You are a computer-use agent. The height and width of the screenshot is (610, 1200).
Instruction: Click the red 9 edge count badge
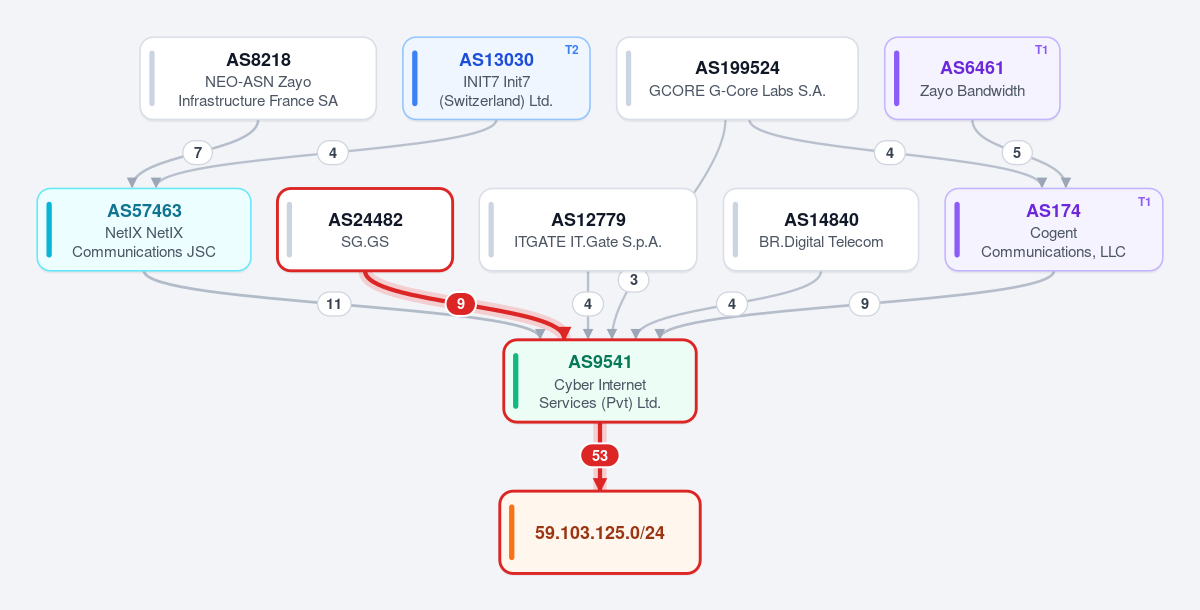click(x=460, y=304)
